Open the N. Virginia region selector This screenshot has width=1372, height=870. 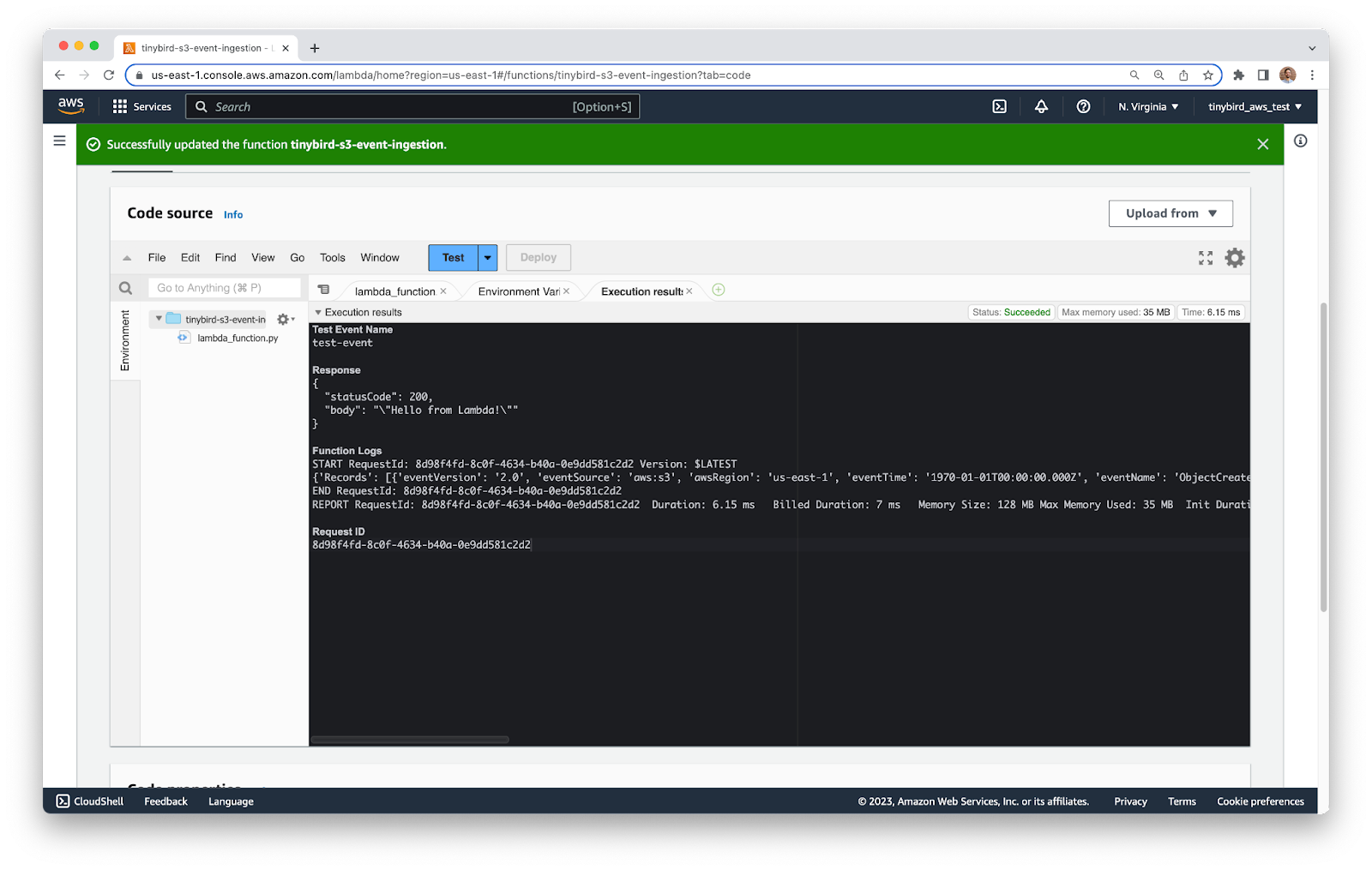(1147, 107)
